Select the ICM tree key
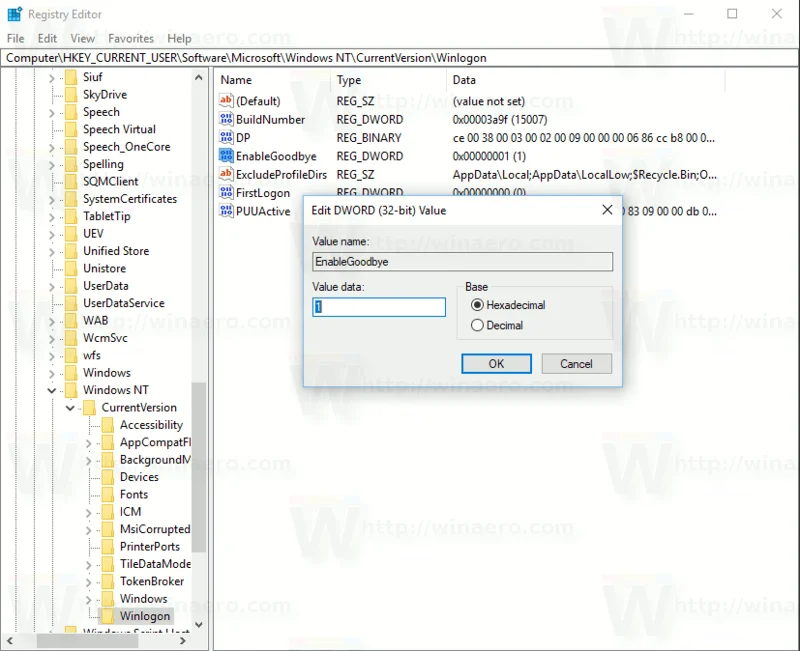The image size is (800, 651). pyautogui.click(x=130, y=511)
